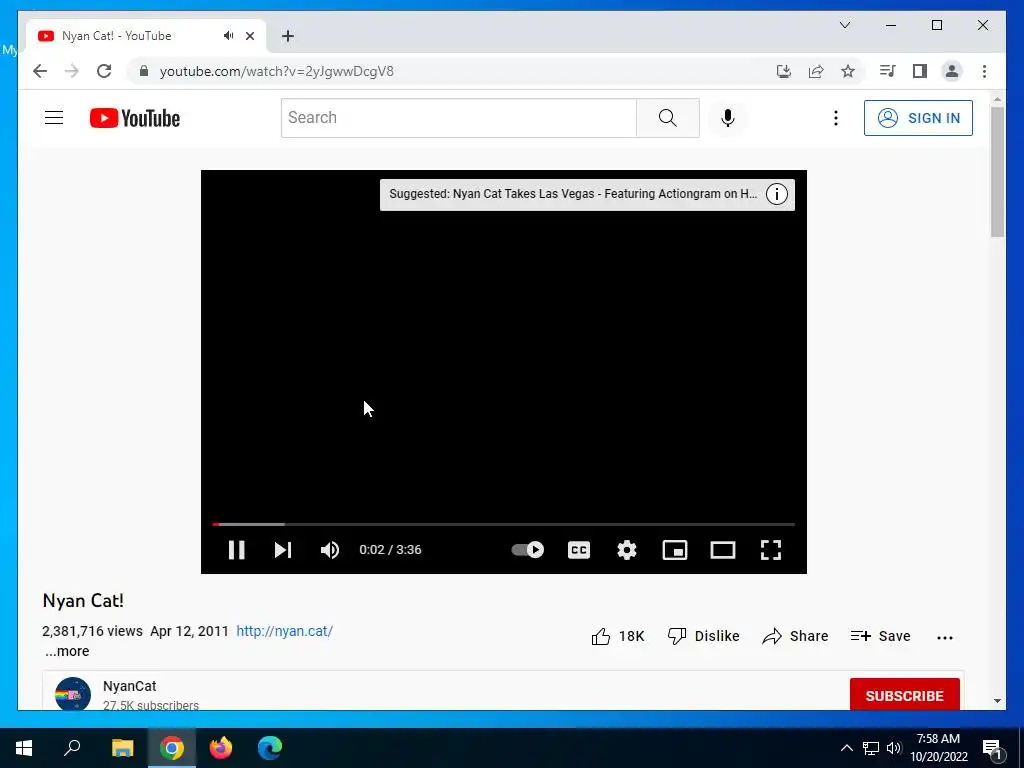Close the Nyan Cat YouTube tab
Image resolution: width=1024 pixels, height=768 pixels.
[x=249, y=36]
